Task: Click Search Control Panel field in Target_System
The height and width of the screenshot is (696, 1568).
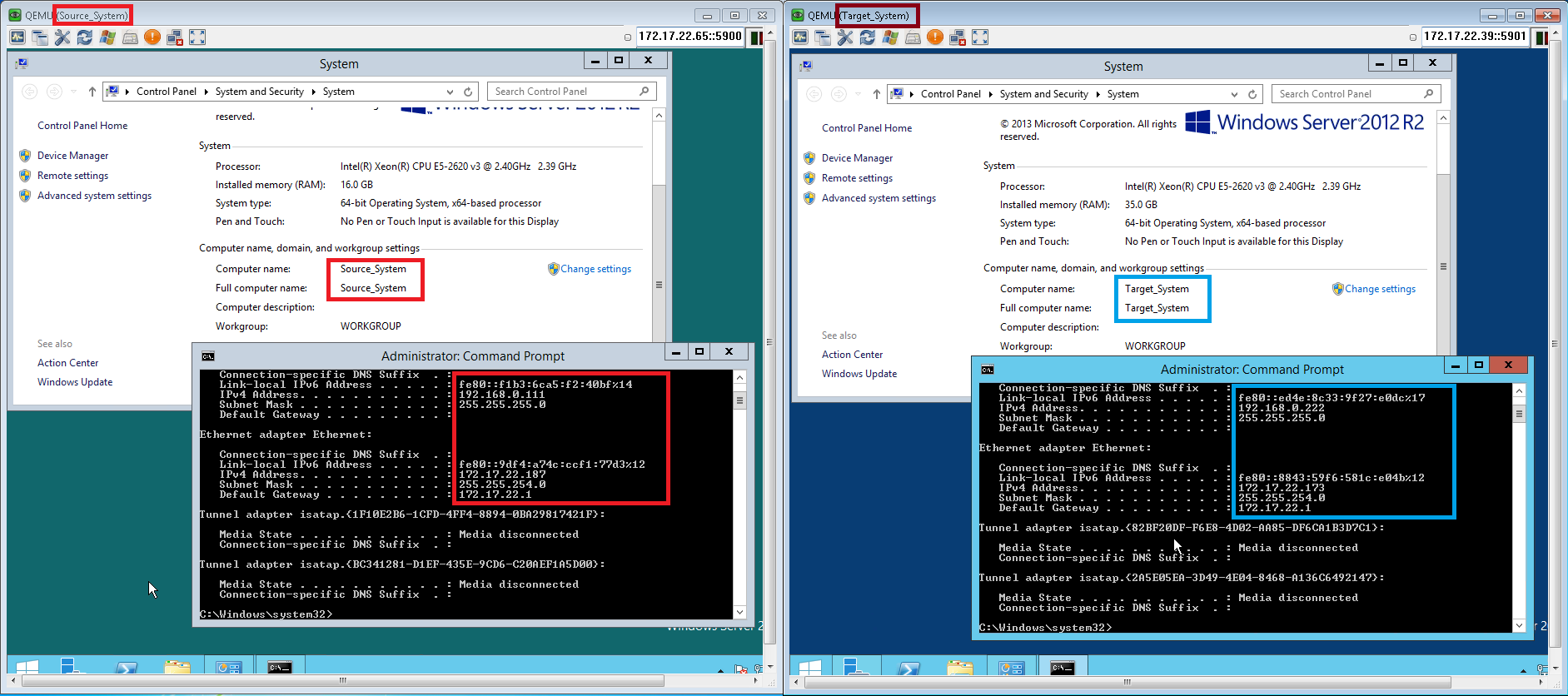Action: pyautogui.click(x=1347, y=94)
